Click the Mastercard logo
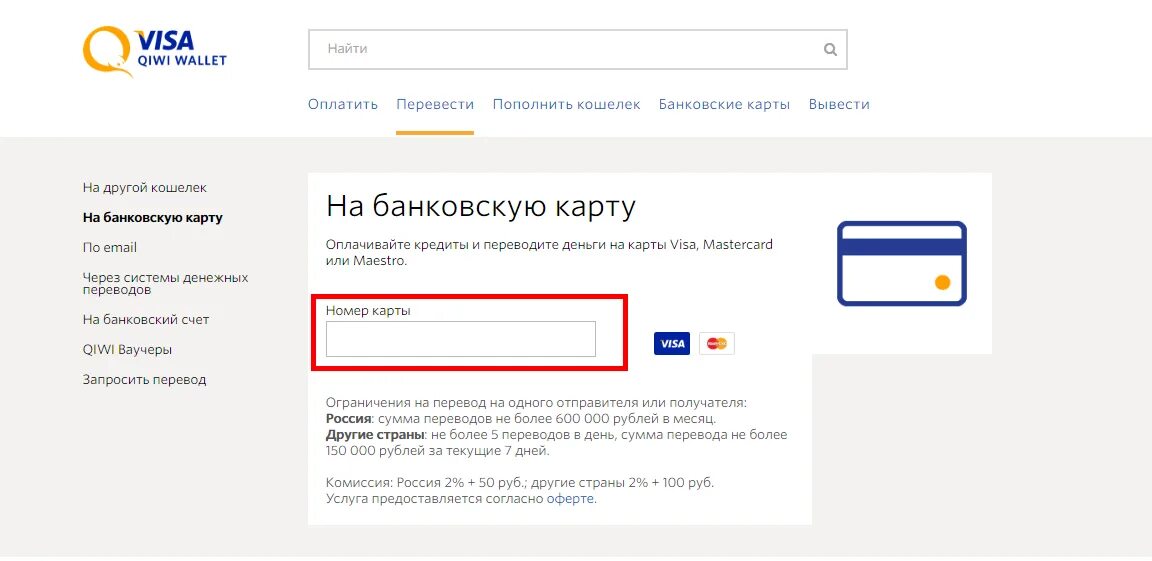1152x561 pixels. click(716, 344)
